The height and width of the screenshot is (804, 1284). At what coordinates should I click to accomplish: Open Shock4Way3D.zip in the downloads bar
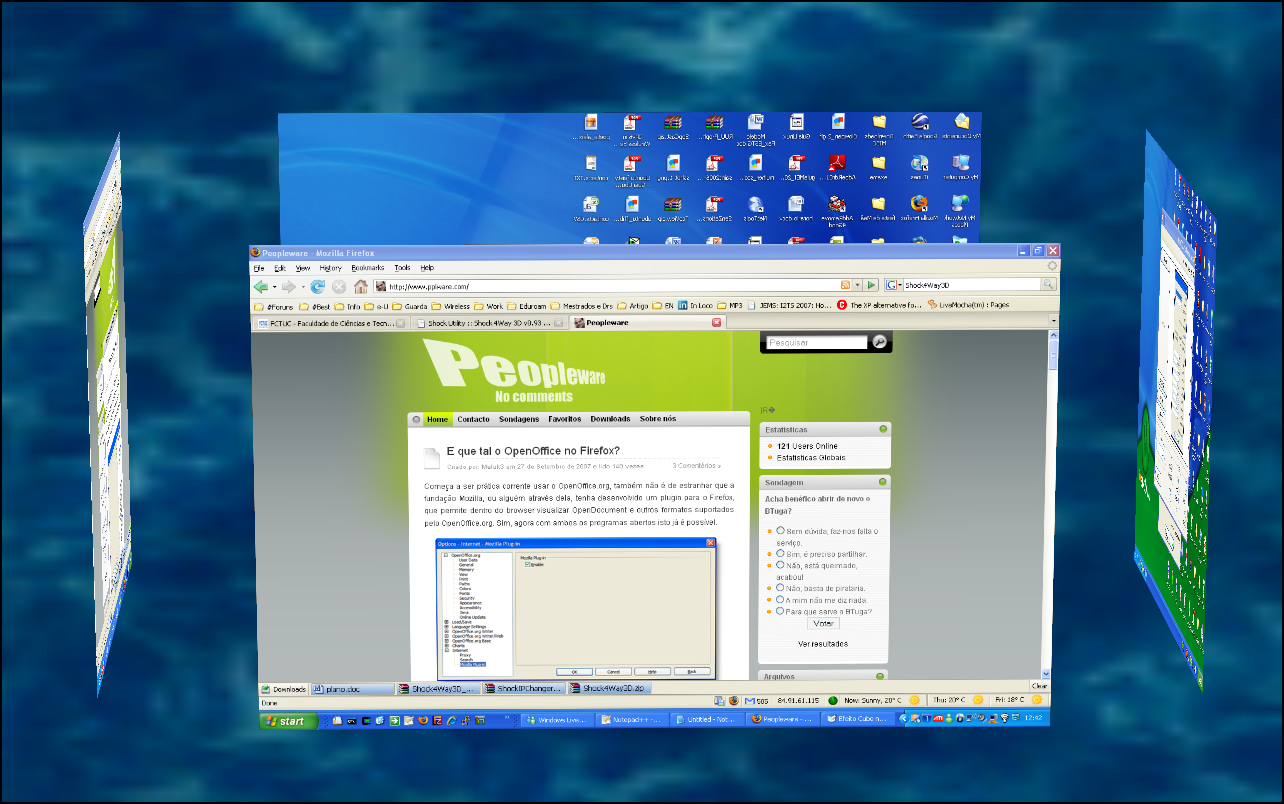(x=610, y=688)
